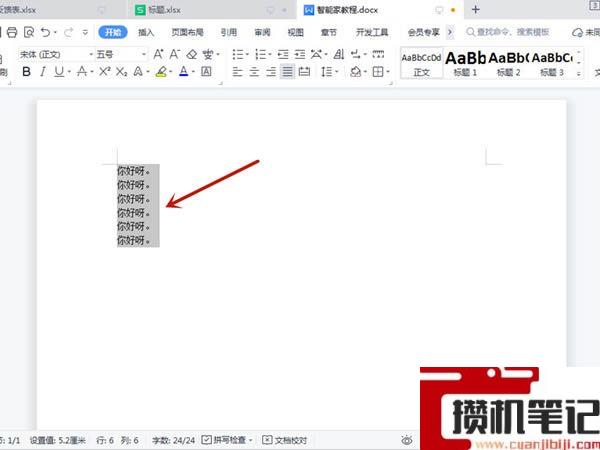Screen dimensions: 600x450
Task: Toggle numbered list formatting
Action: tap(260, 55)
